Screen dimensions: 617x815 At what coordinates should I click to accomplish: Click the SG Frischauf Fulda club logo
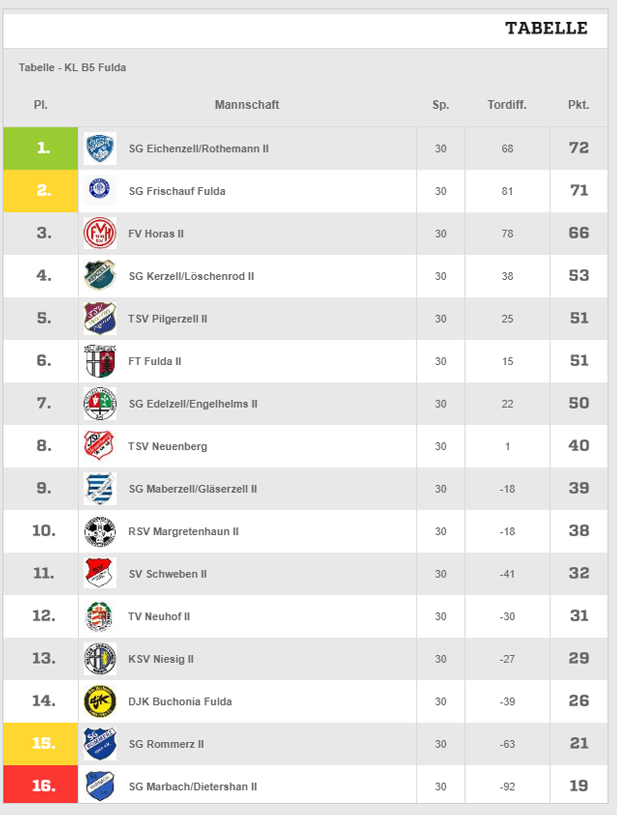[x=100, y=191]
